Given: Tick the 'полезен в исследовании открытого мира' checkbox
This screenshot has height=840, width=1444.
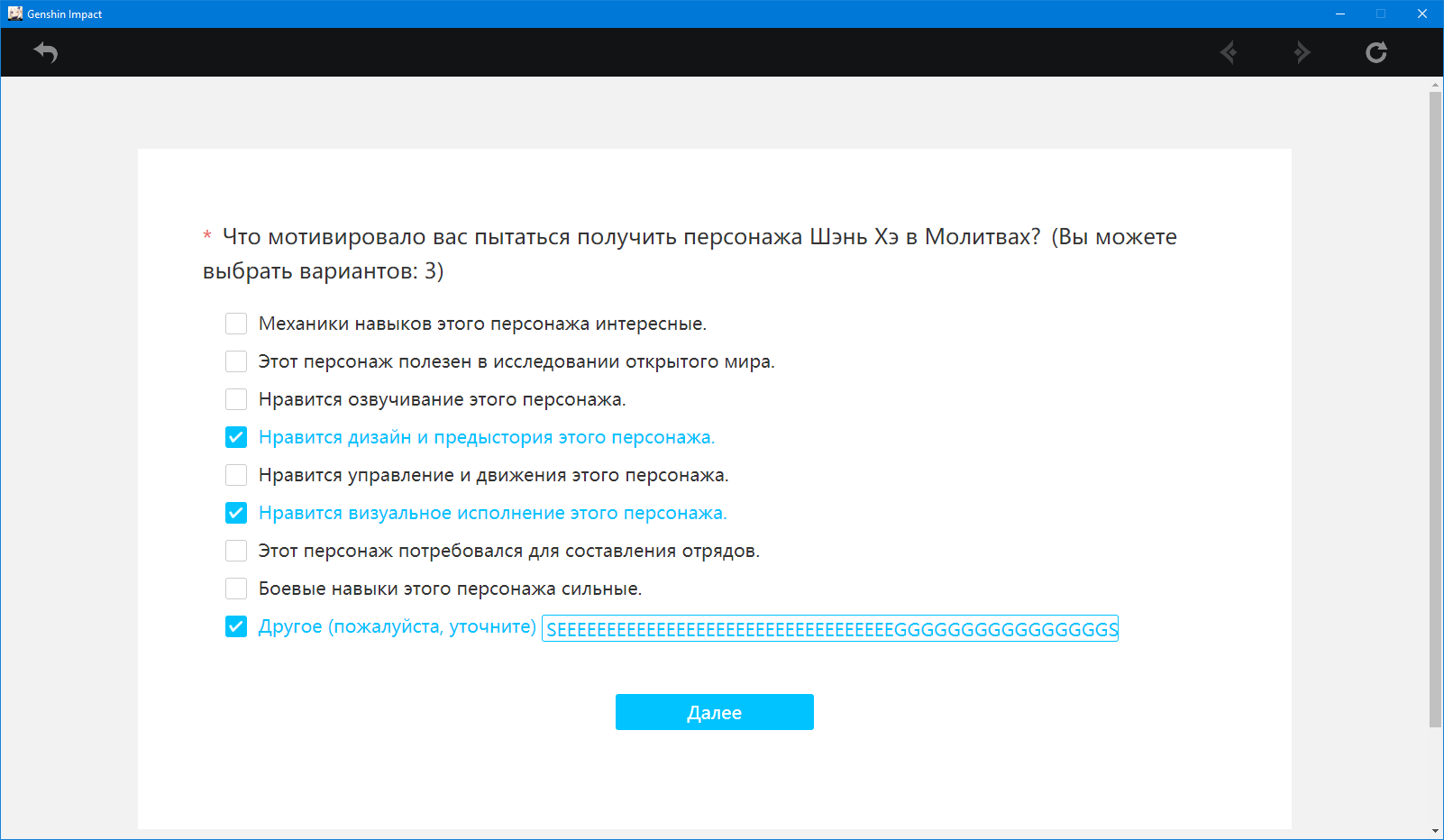Looking at the screenshot, I should tap(236, 361).
